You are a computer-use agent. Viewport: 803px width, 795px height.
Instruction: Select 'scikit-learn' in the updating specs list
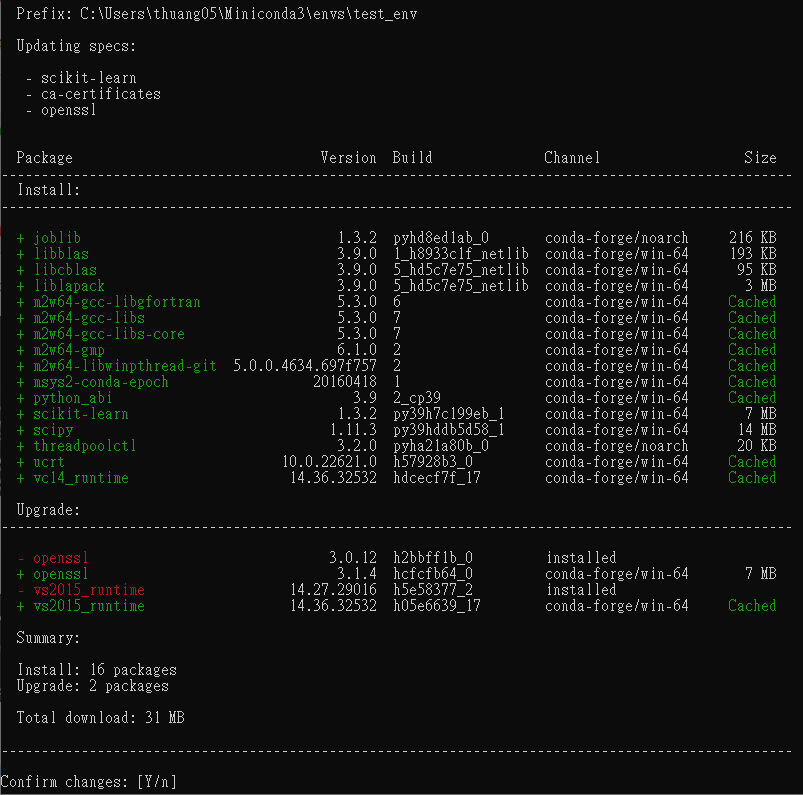point(89,78)
